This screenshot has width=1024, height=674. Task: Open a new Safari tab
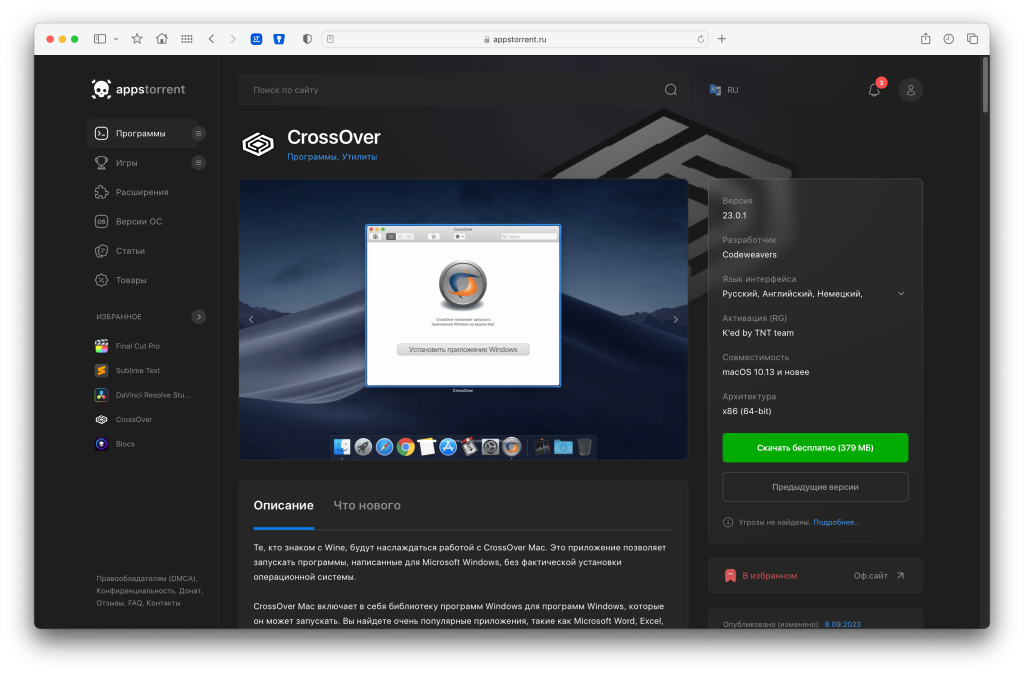tap(722, 39)
